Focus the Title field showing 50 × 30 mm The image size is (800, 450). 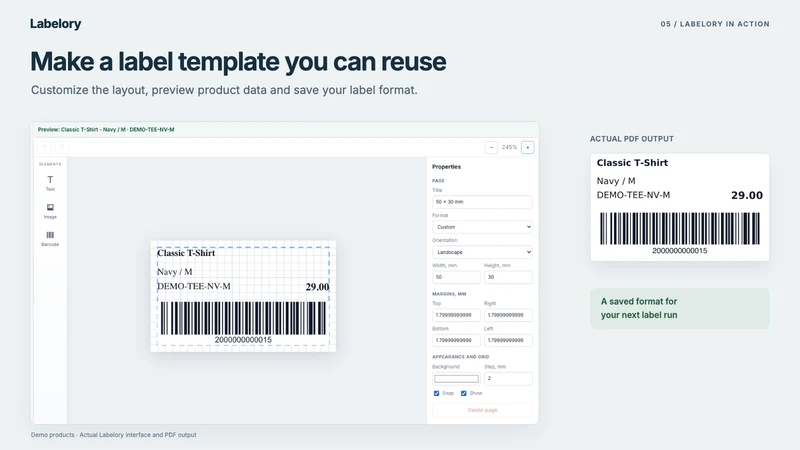click(x=482, y=202)
